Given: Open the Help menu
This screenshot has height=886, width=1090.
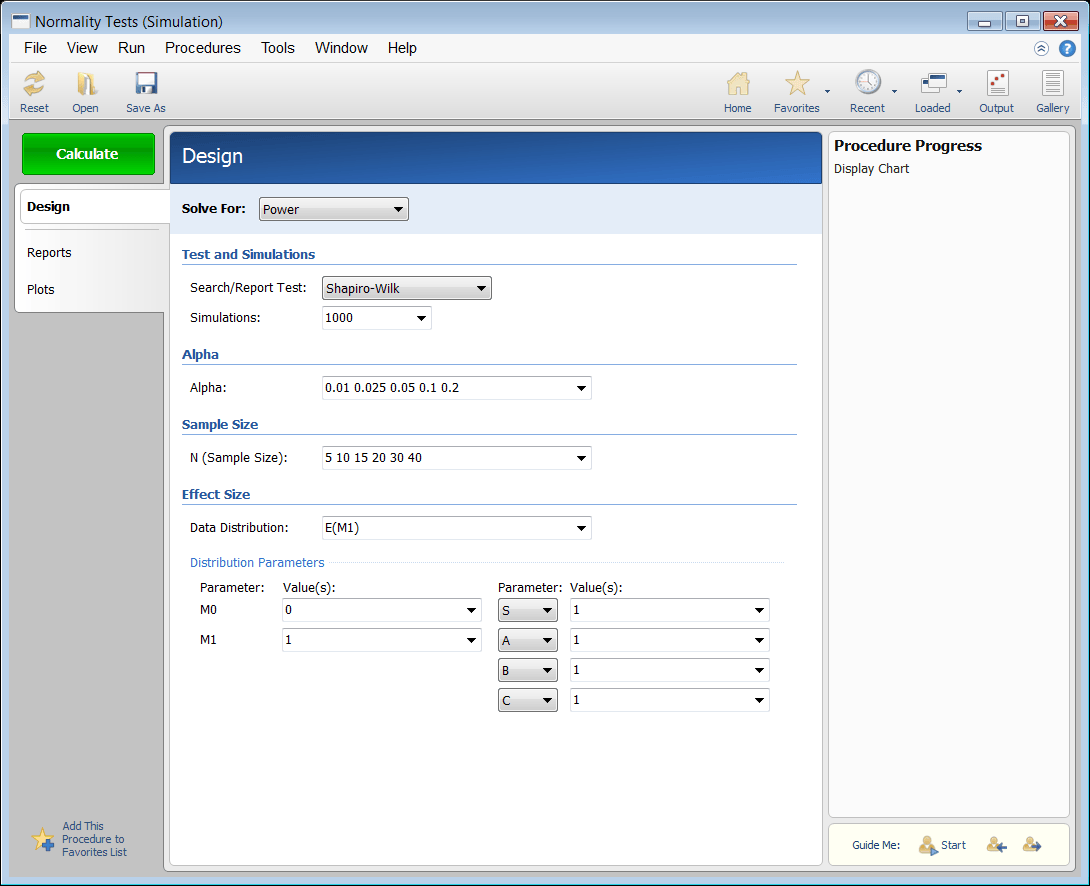Looking at the screenshot, I should tap(402, 48).
